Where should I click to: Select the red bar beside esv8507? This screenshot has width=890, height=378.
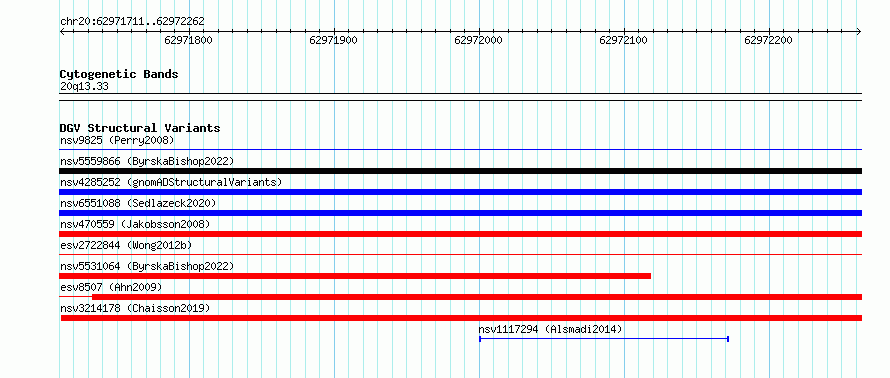477,297
